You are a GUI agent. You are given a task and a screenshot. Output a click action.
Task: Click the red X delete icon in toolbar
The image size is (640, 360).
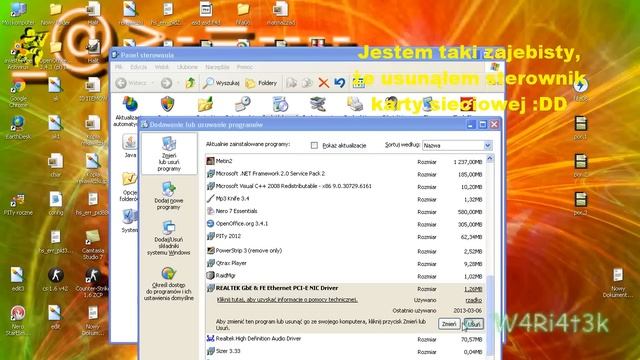tap(323, 83)
